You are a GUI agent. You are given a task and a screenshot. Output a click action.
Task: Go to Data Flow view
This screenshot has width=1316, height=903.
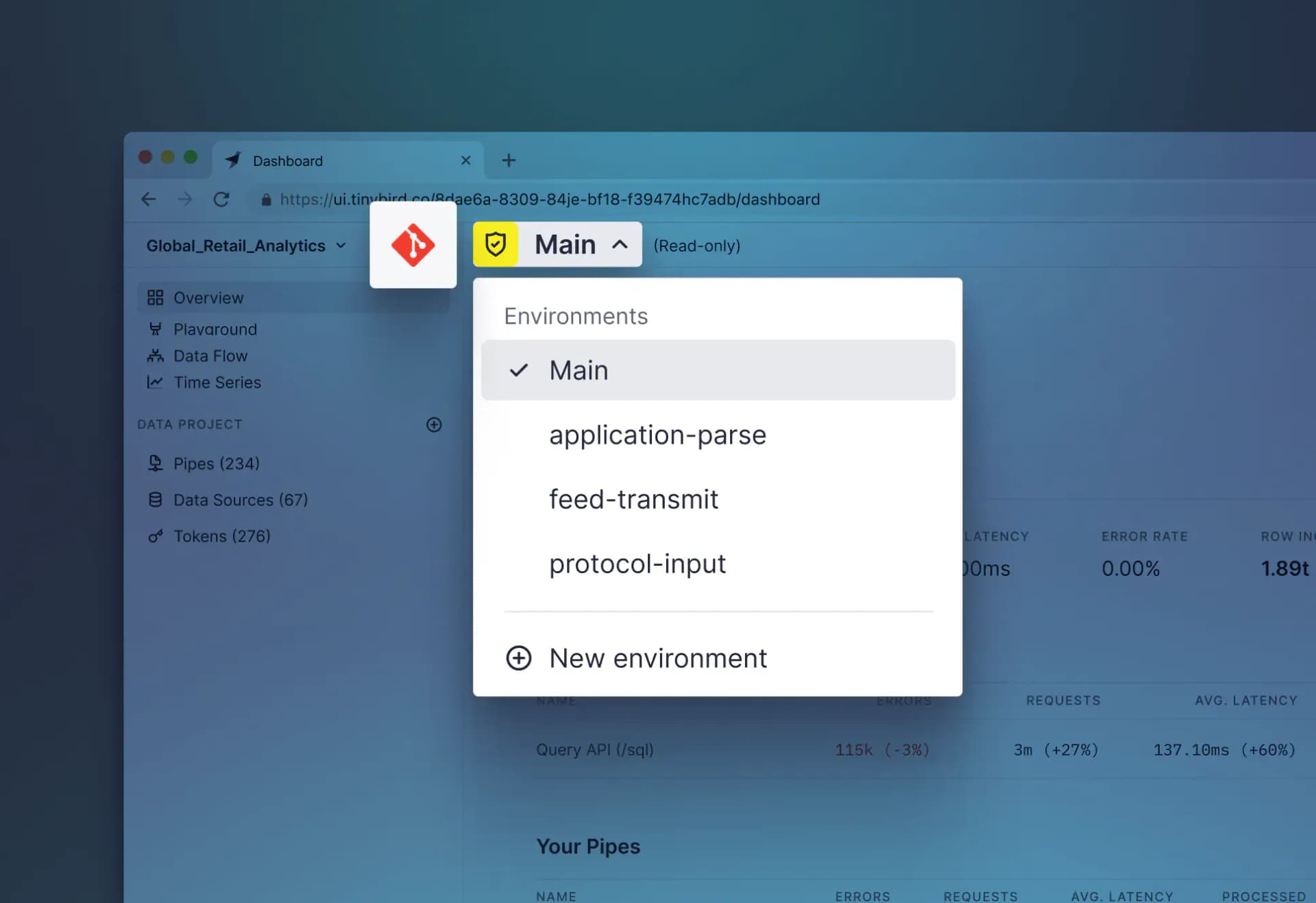click(x=210, y=356)
